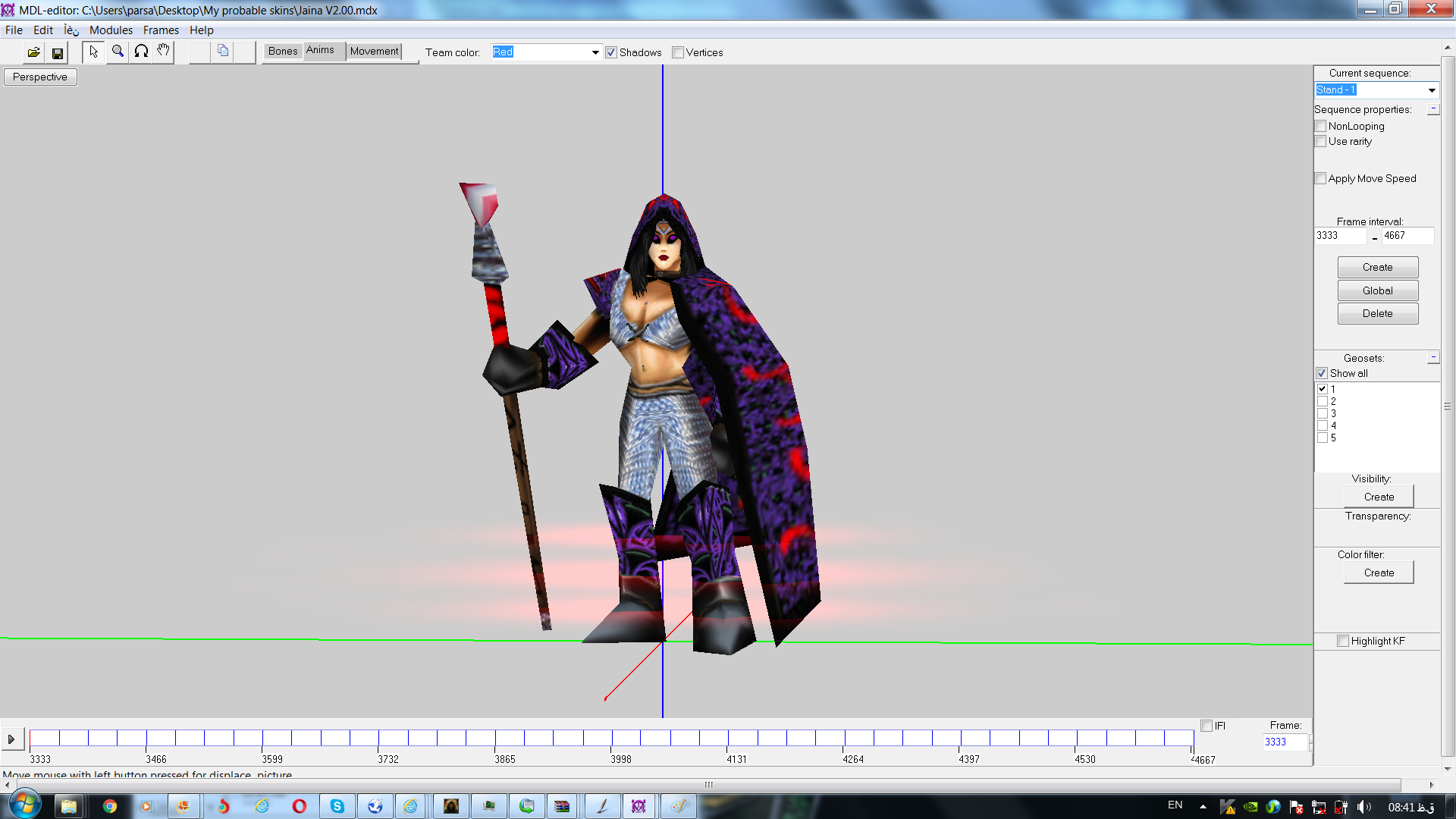Viewport: 1456px width, 819px height.
Task: Uncheck geoset 1
Action: click(1323, 389)
